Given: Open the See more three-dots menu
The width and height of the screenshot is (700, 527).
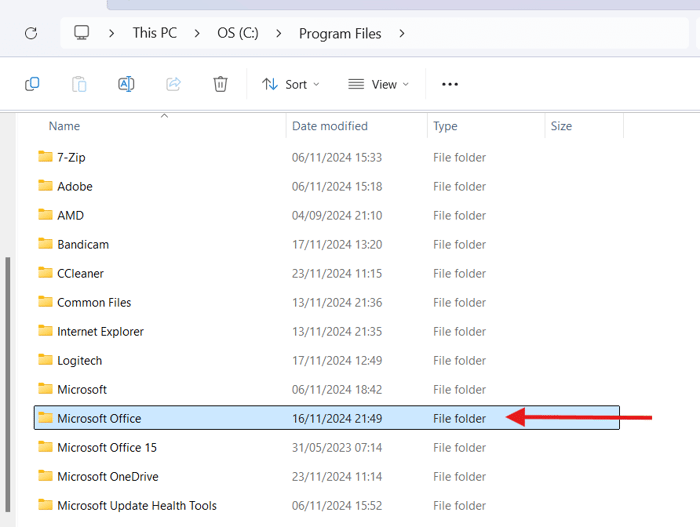Looking at the screenshot, I should (450, 84).
